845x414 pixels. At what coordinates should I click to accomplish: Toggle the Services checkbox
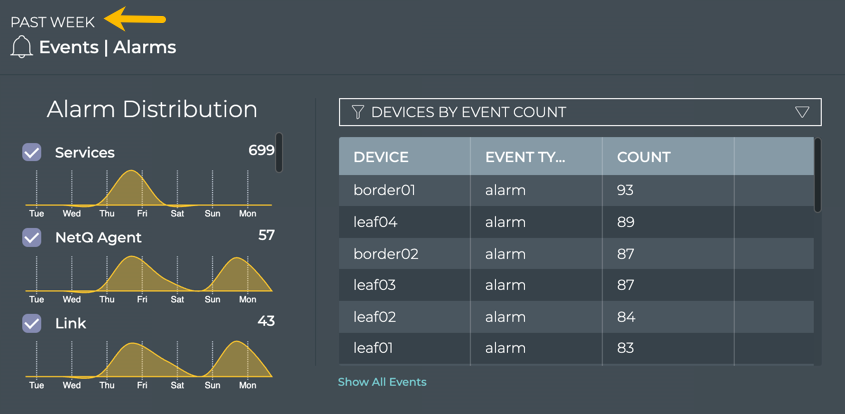(32, 152)
